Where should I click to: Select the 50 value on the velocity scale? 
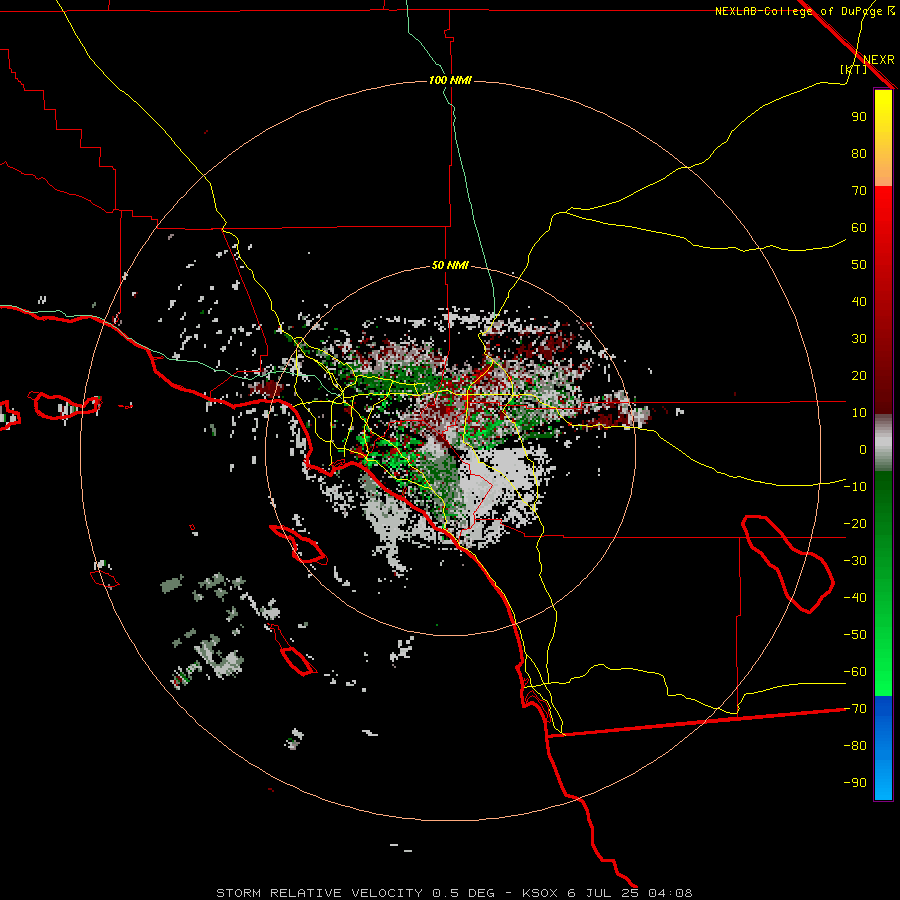[x=859, y=265]
